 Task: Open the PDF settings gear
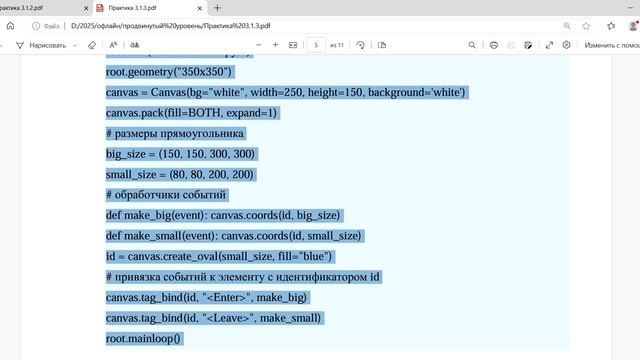coord(566,45)
